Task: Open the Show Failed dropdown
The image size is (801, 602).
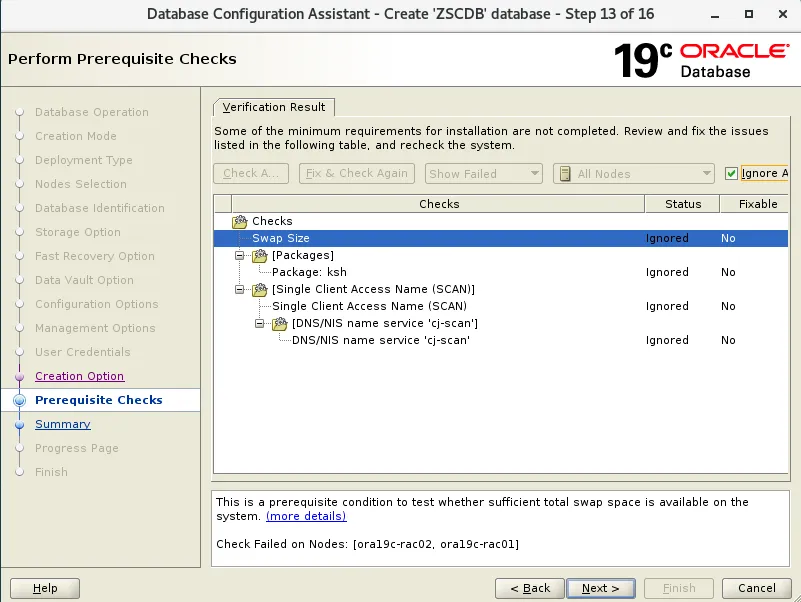Action: click(483, 174)
